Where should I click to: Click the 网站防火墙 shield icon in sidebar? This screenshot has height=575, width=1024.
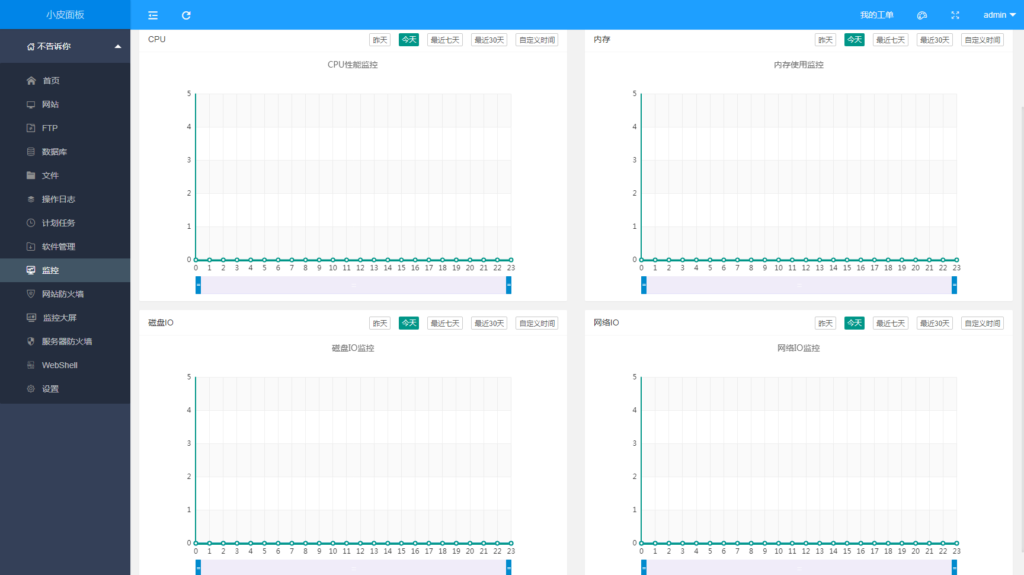31,294
